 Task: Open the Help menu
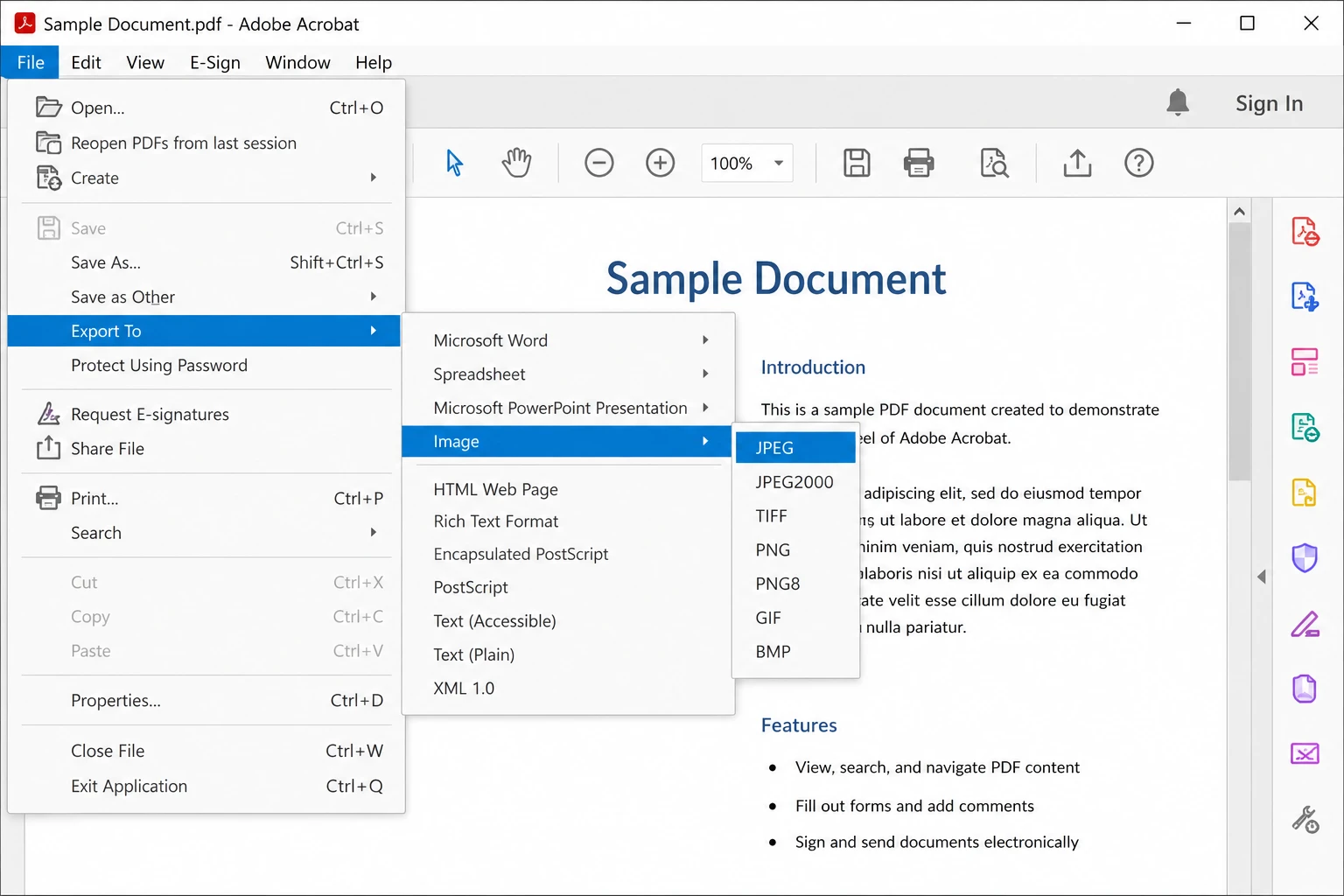click(x=374, y=62)
